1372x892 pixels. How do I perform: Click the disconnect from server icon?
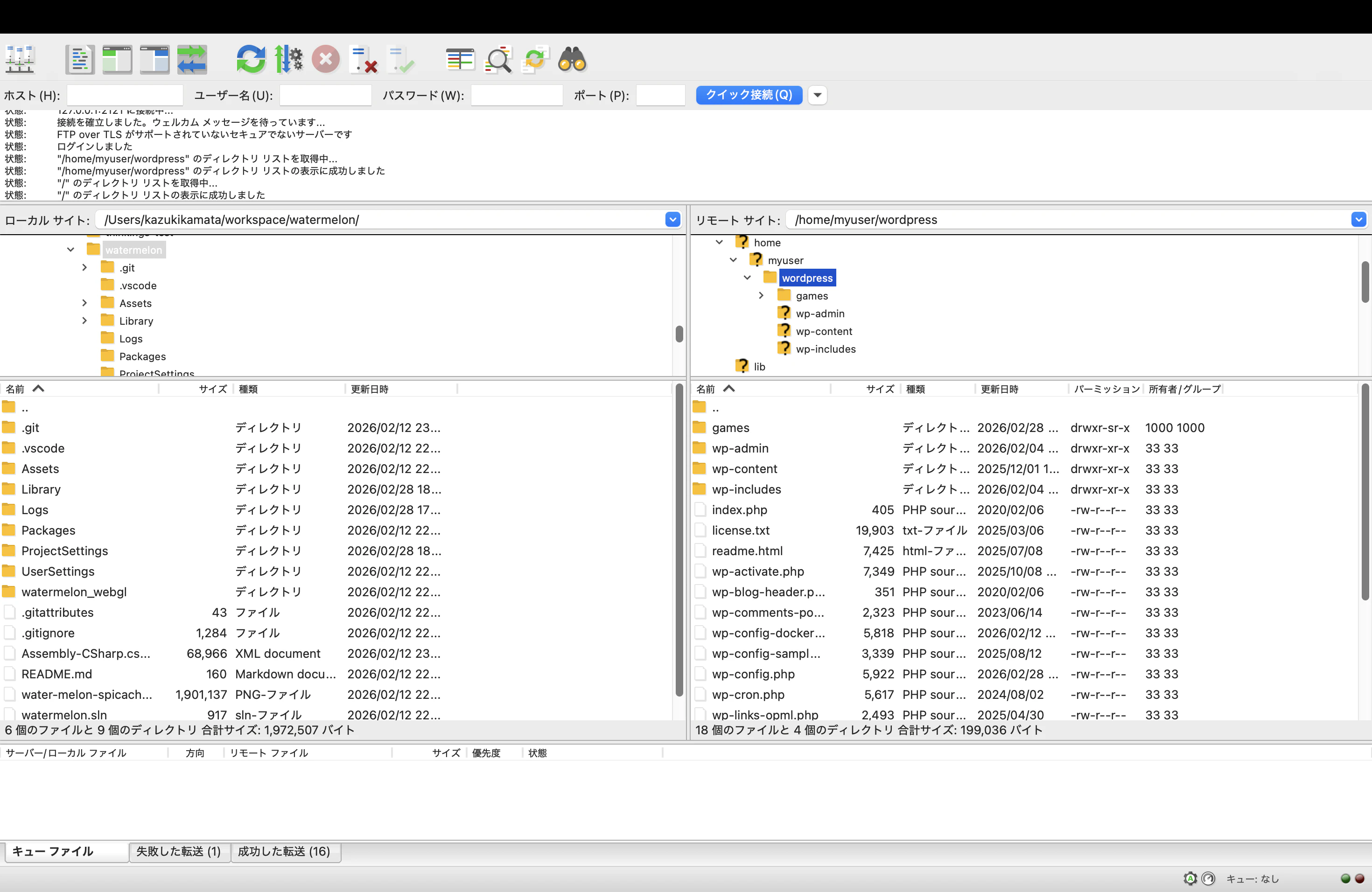pyautogui.click(x=364, y=59)
